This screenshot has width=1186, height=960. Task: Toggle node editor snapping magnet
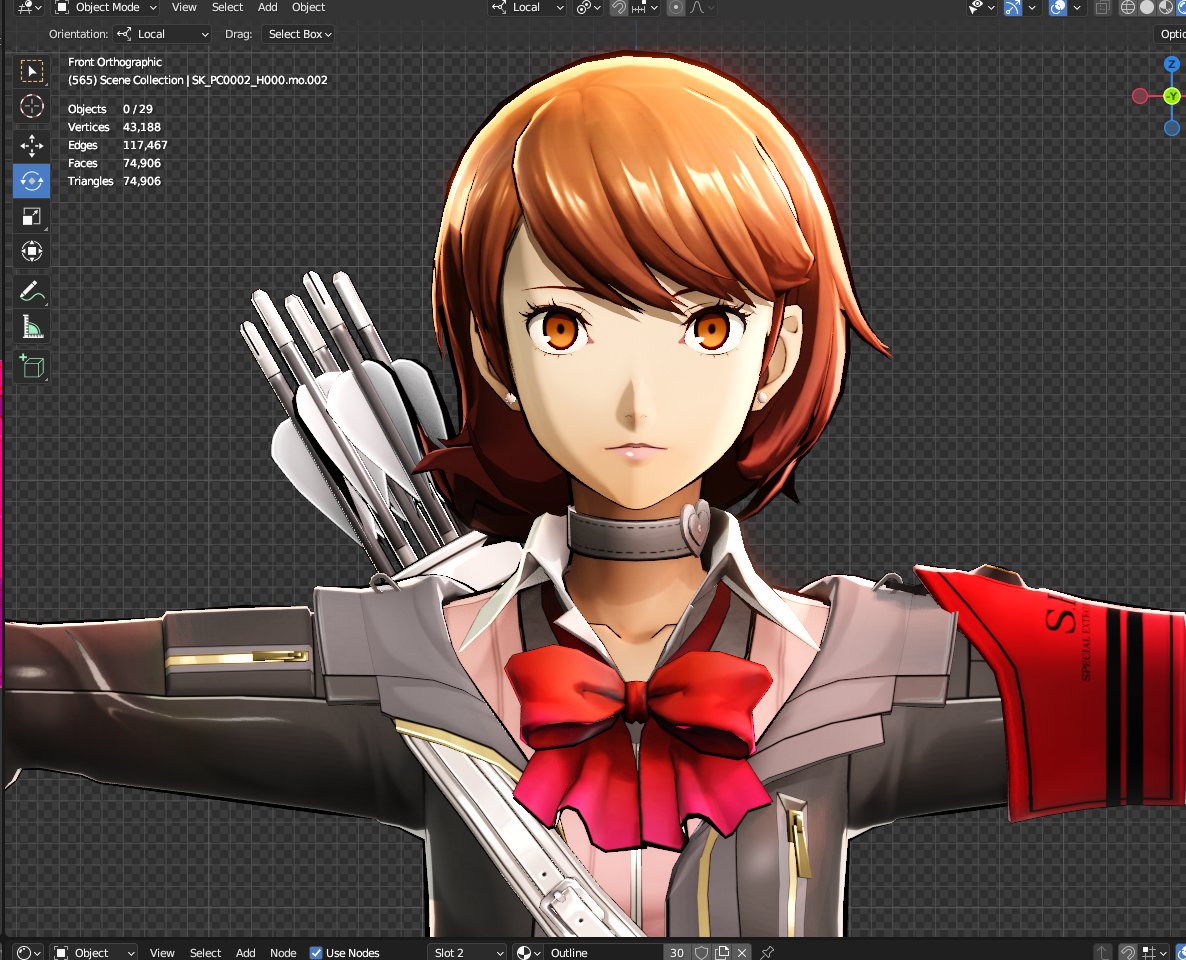(1128, 952)
